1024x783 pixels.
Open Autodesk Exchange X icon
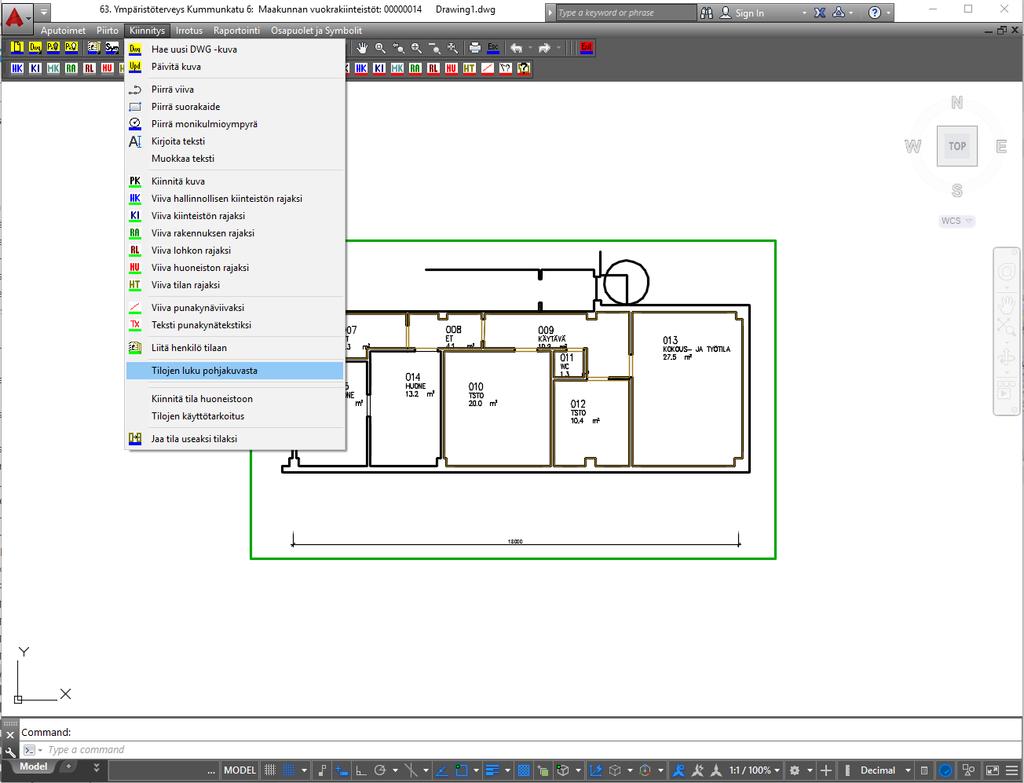820,12
